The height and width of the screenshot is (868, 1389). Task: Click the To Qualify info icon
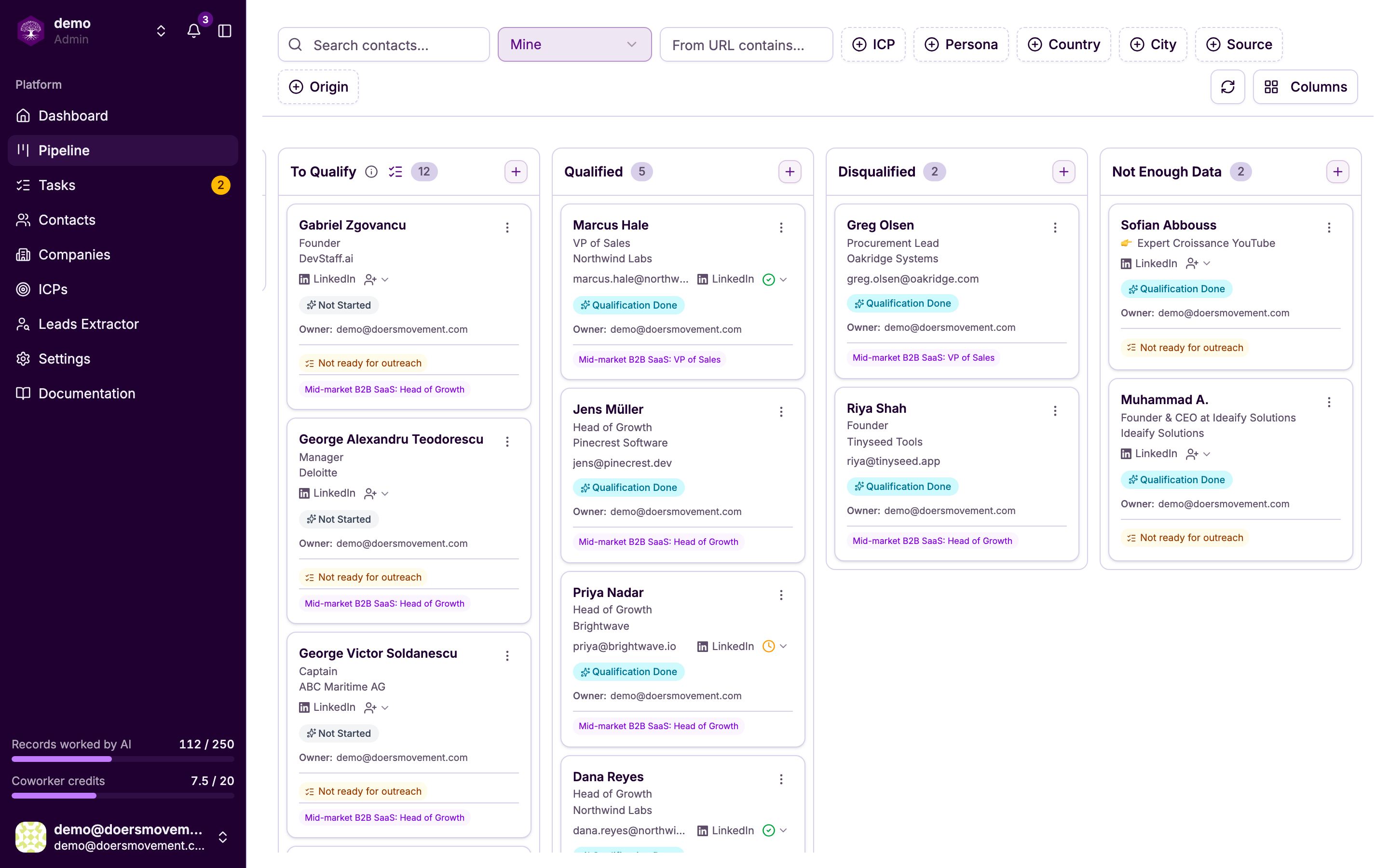[371, 172]
